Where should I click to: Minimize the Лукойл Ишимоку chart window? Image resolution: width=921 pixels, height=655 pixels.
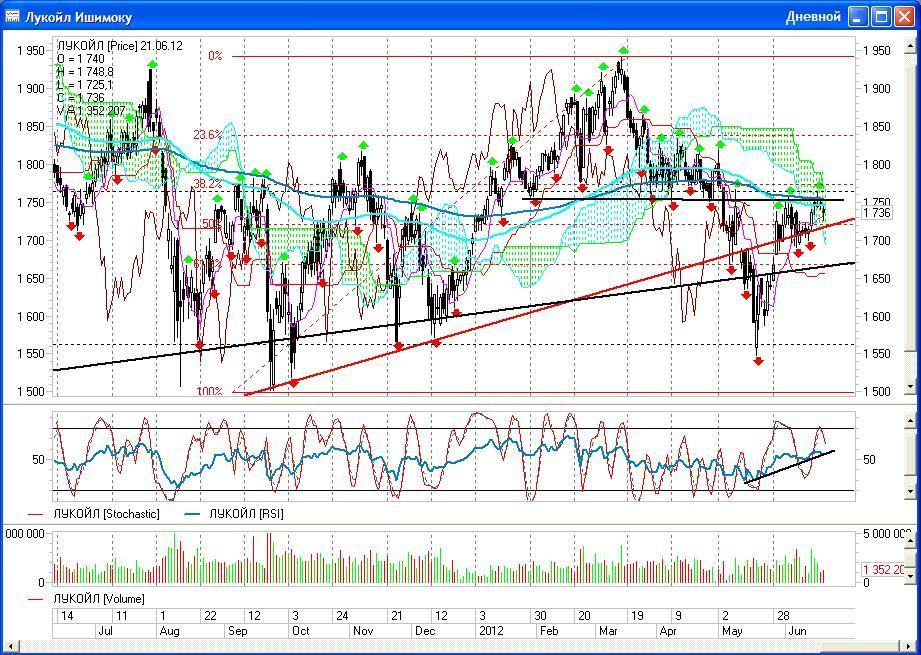(859, 16)
